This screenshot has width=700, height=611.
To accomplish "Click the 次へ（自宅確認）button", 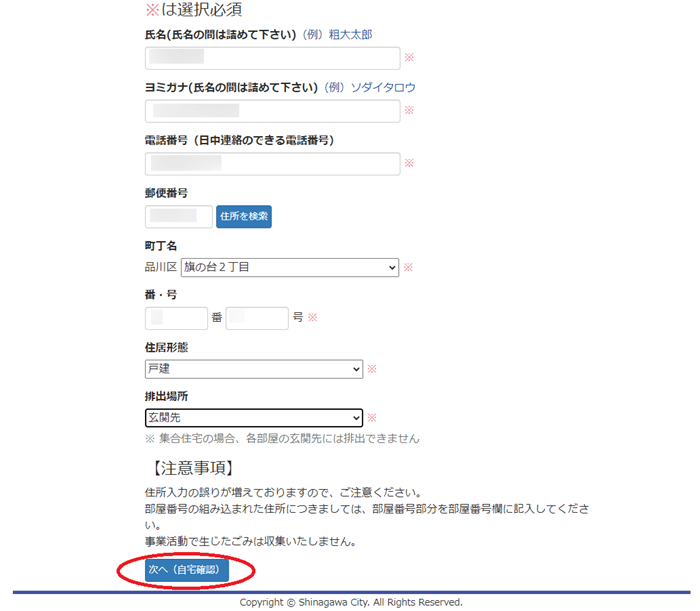I will 187,570.
